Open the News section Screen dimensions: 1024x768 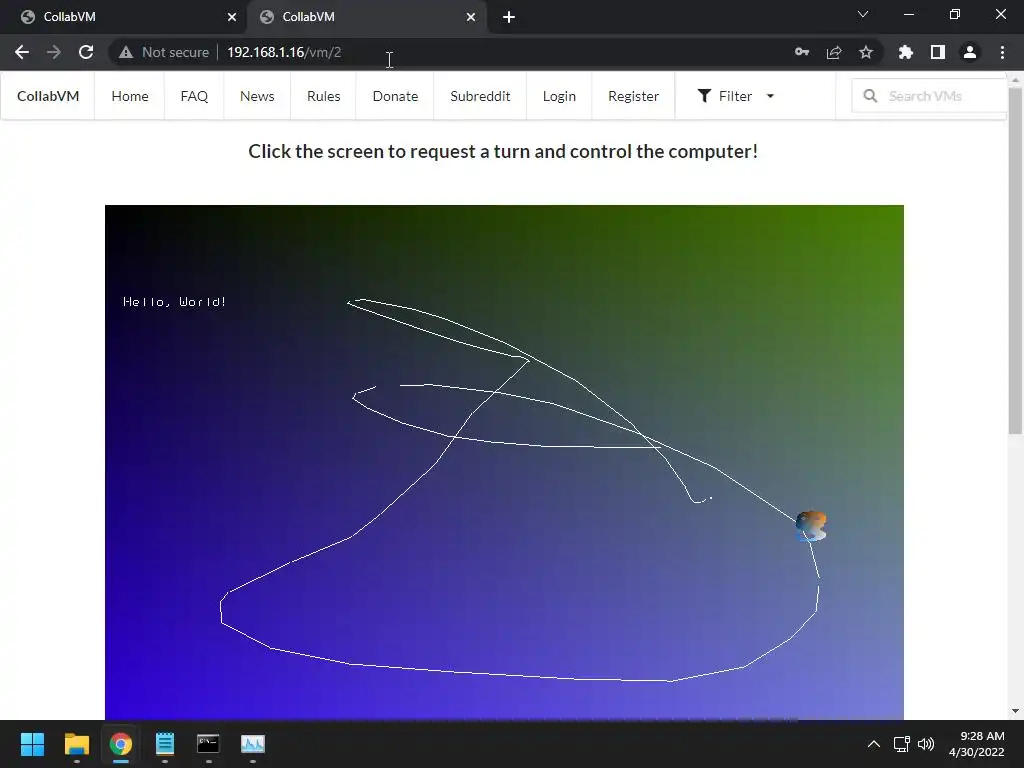[x=257, y=96]
